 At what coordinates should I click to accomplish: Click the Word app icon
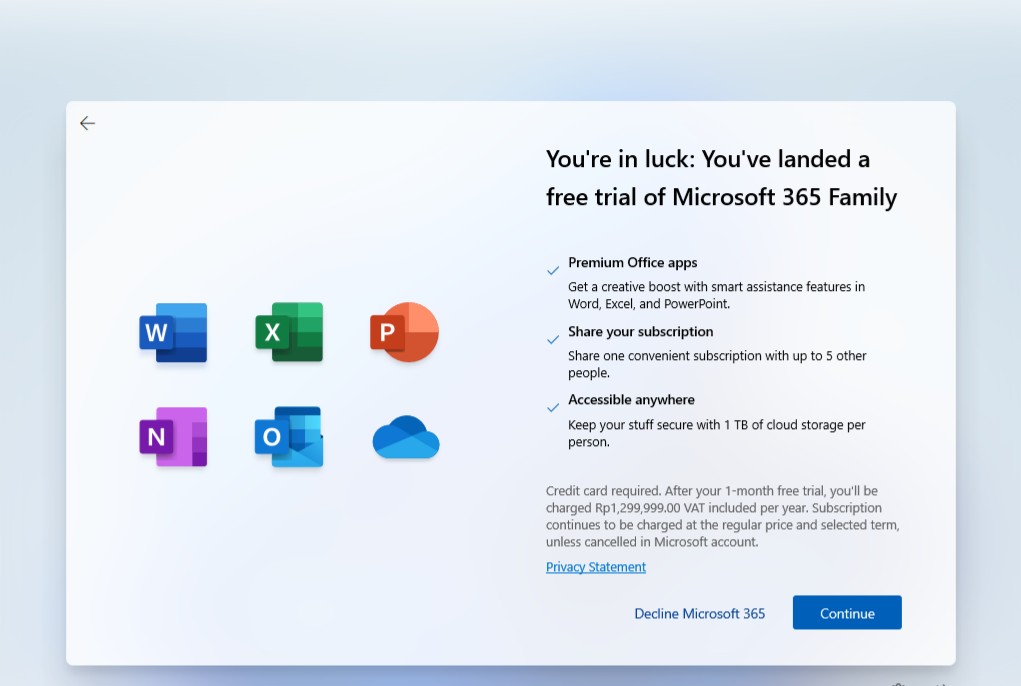point(173,332)
